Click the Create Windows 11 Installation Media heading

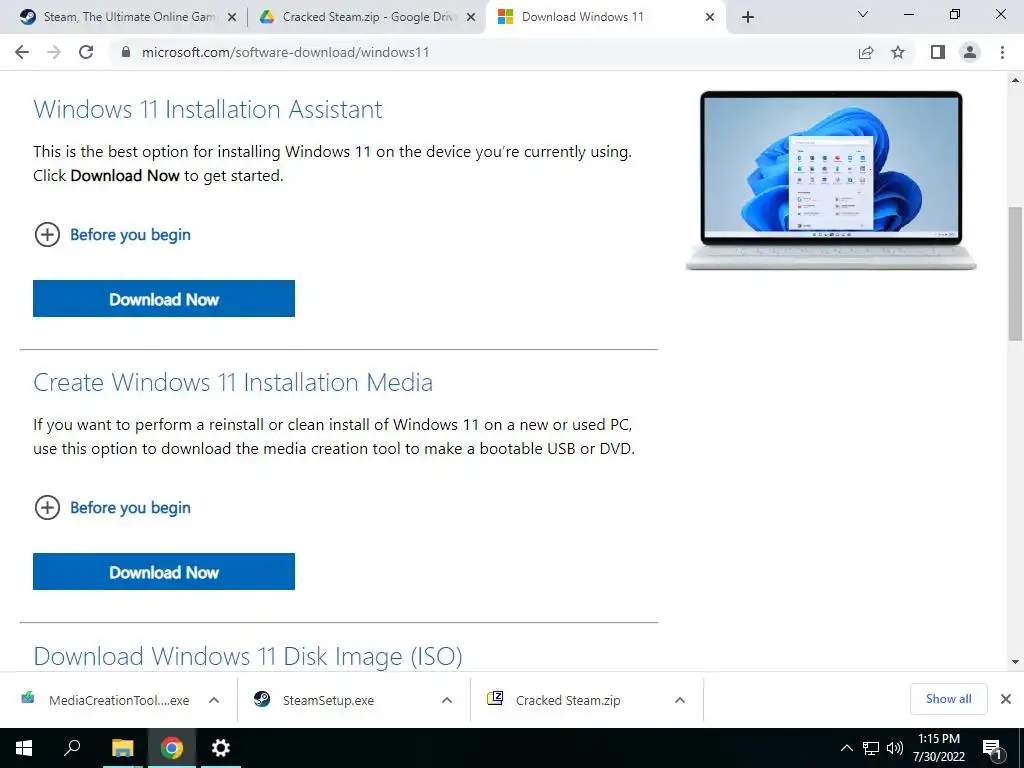[x=233, y=382]
